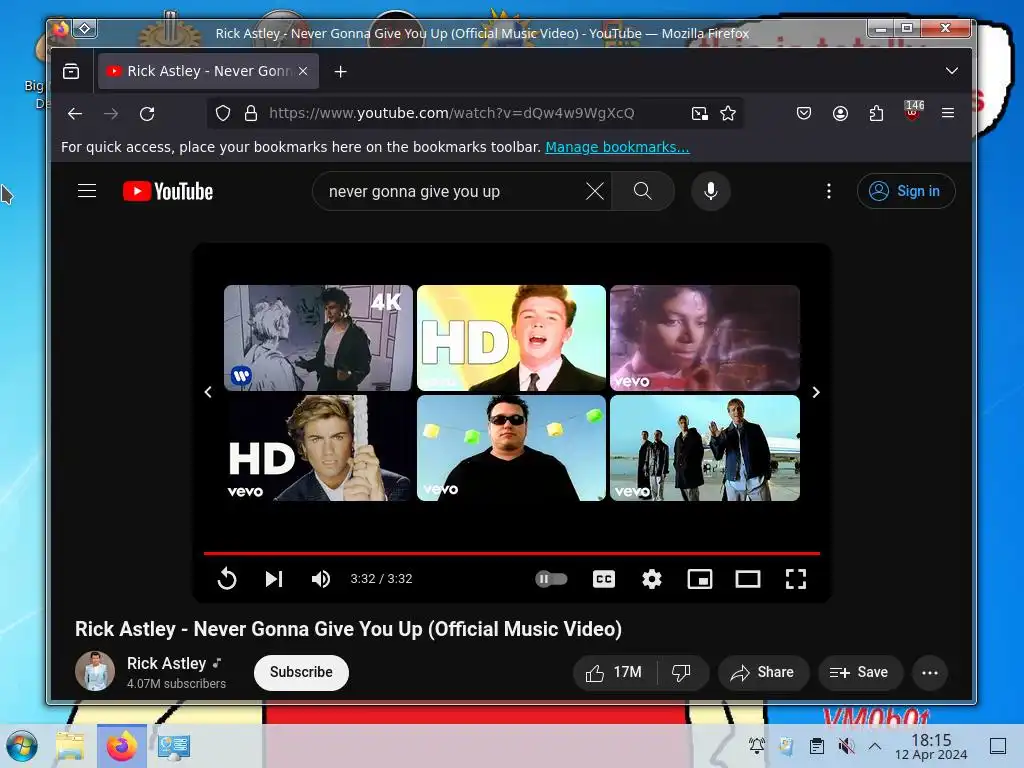Open YouTube settings three-dot menu
1024x768 pixels.
click(829, 191)
